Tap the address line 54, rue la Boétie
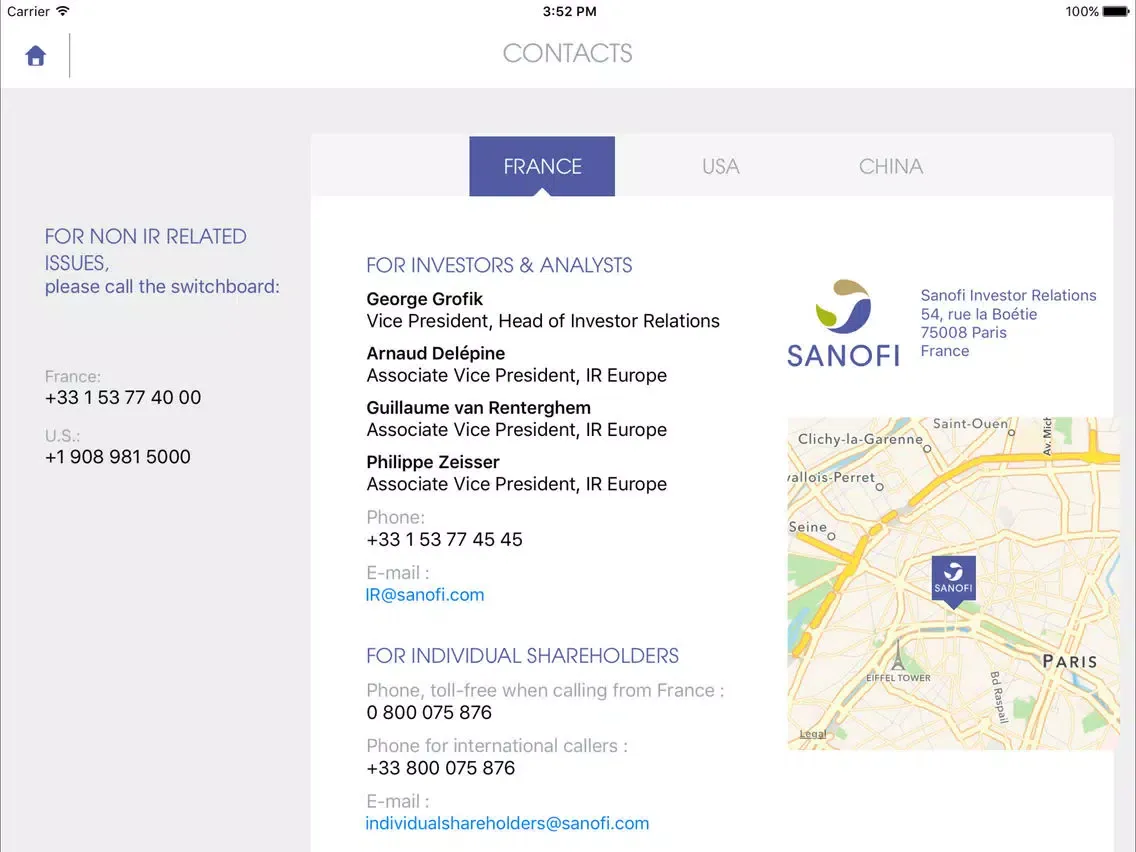The image size is (1136, 852). point(979,314)
